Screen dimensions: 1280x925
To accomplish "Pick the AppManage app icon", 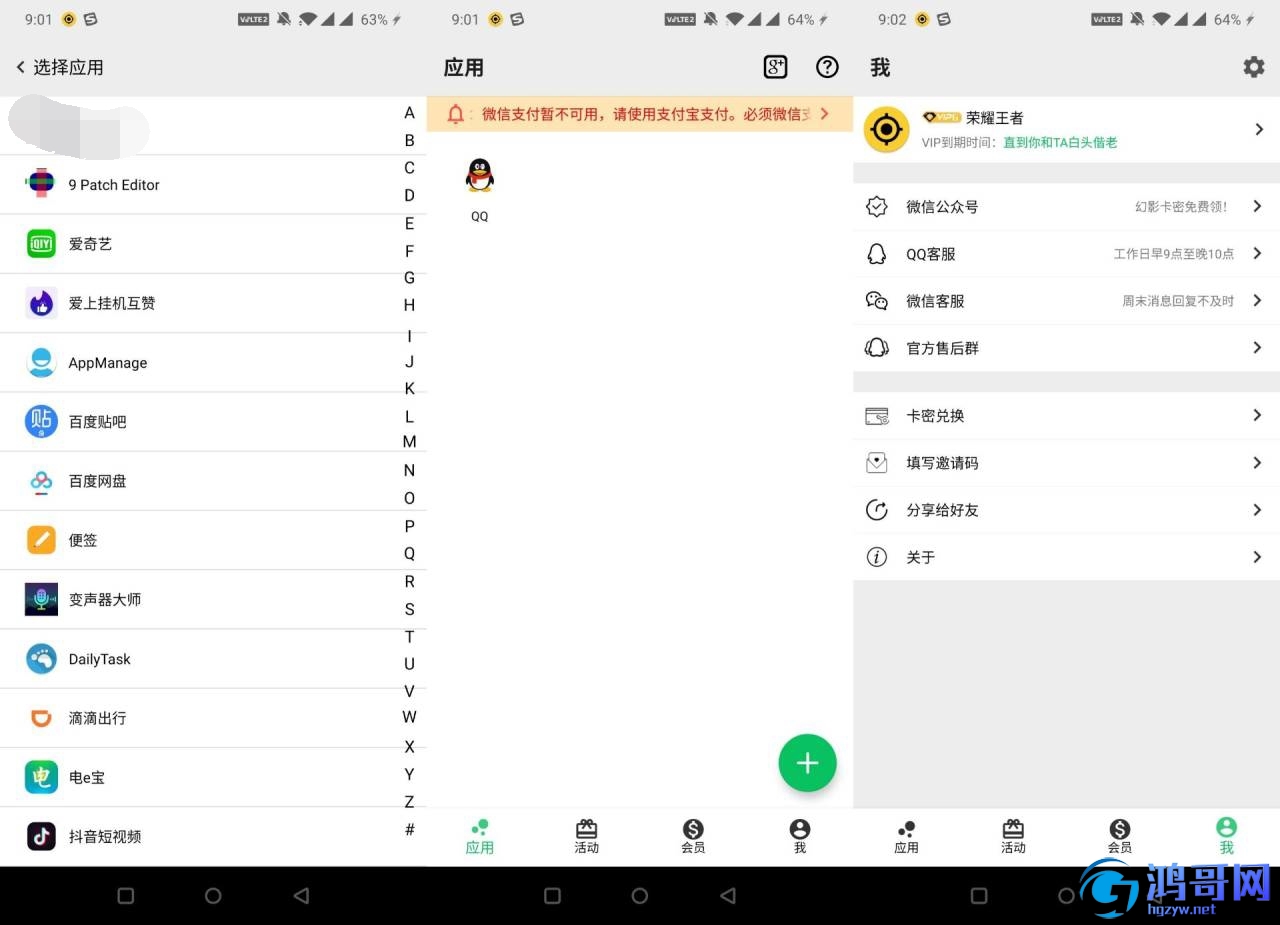I will [x=41, y=362].
